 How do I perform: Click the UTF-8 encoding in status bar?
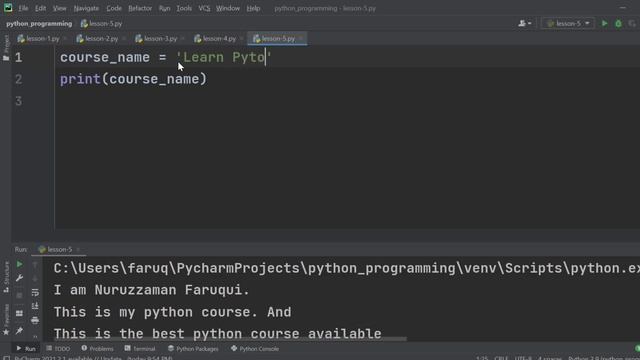point(523,358)
